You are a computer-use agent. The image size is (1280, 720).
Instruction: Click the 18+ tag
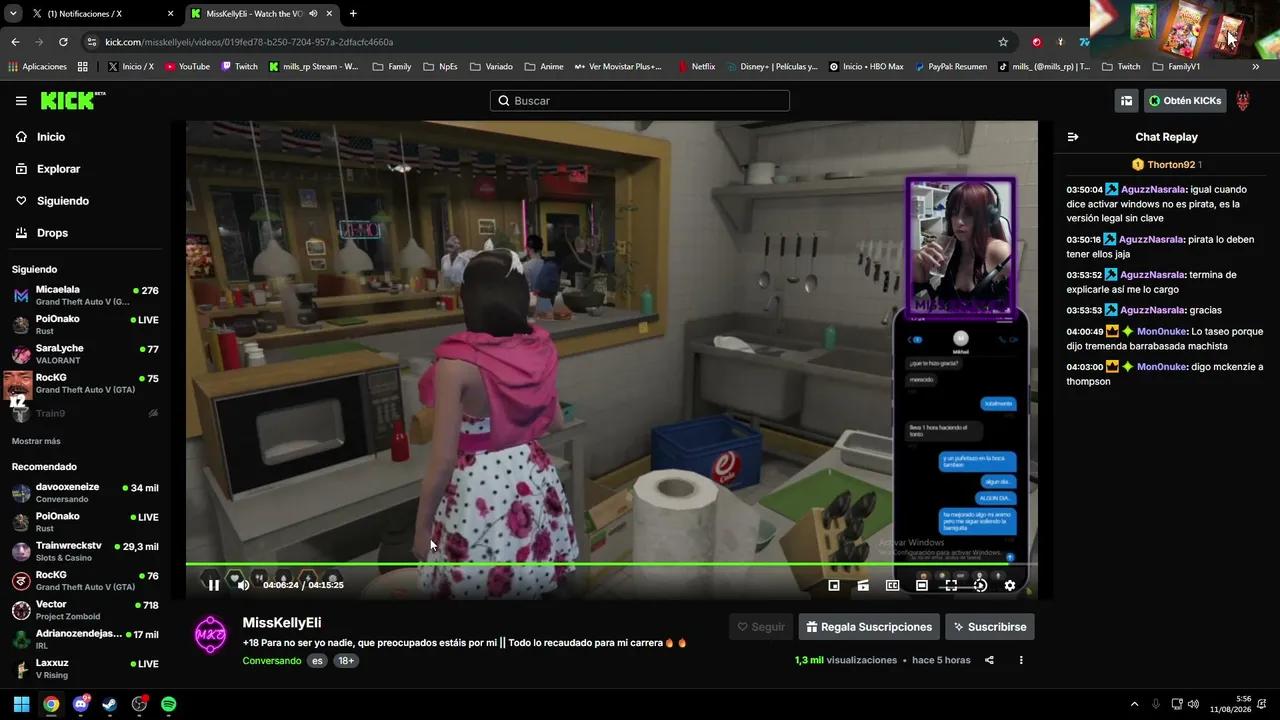pyautogui.click(x=345, y=661)
